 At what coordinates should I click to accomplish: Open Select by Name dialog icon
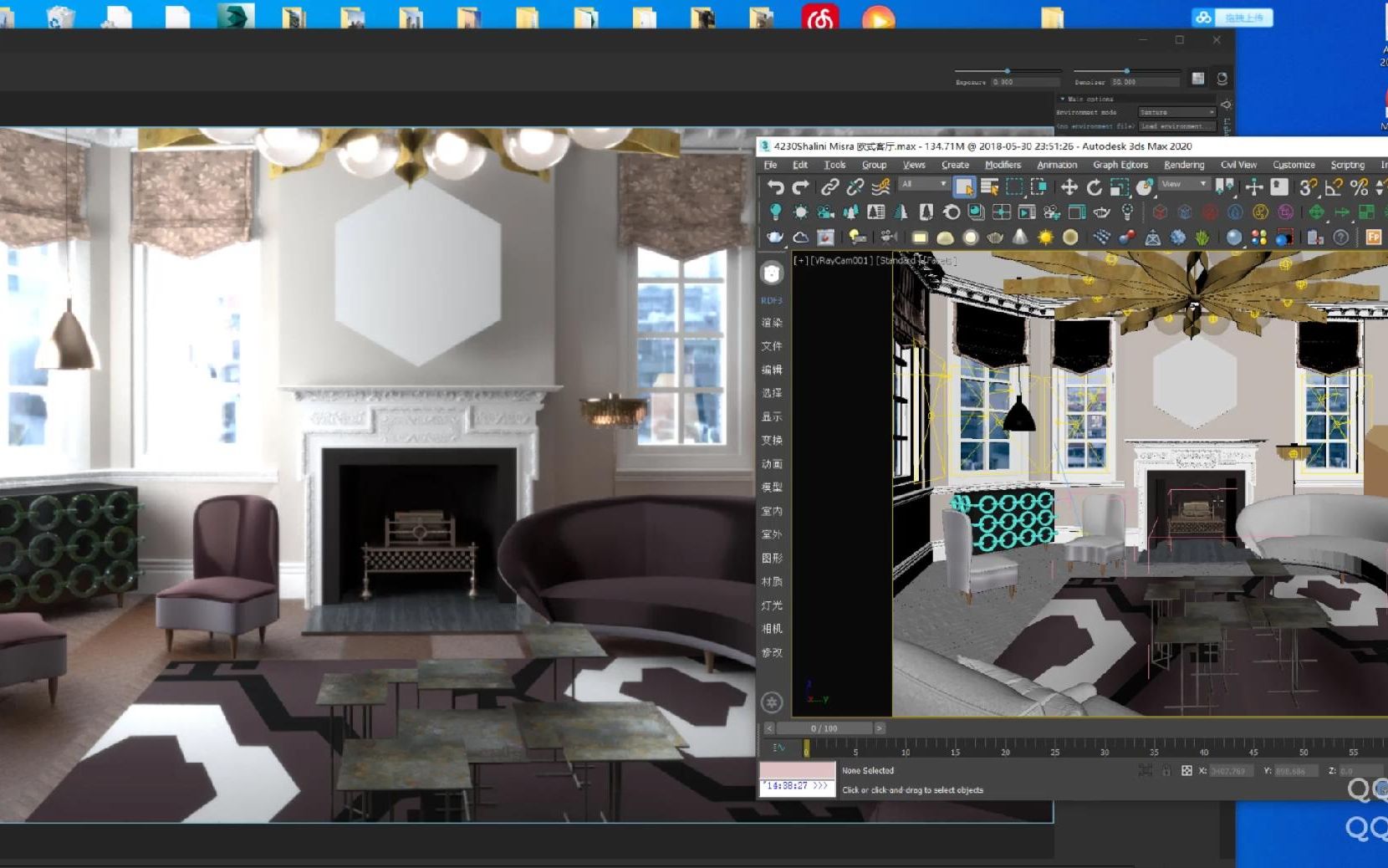point(989,186)
